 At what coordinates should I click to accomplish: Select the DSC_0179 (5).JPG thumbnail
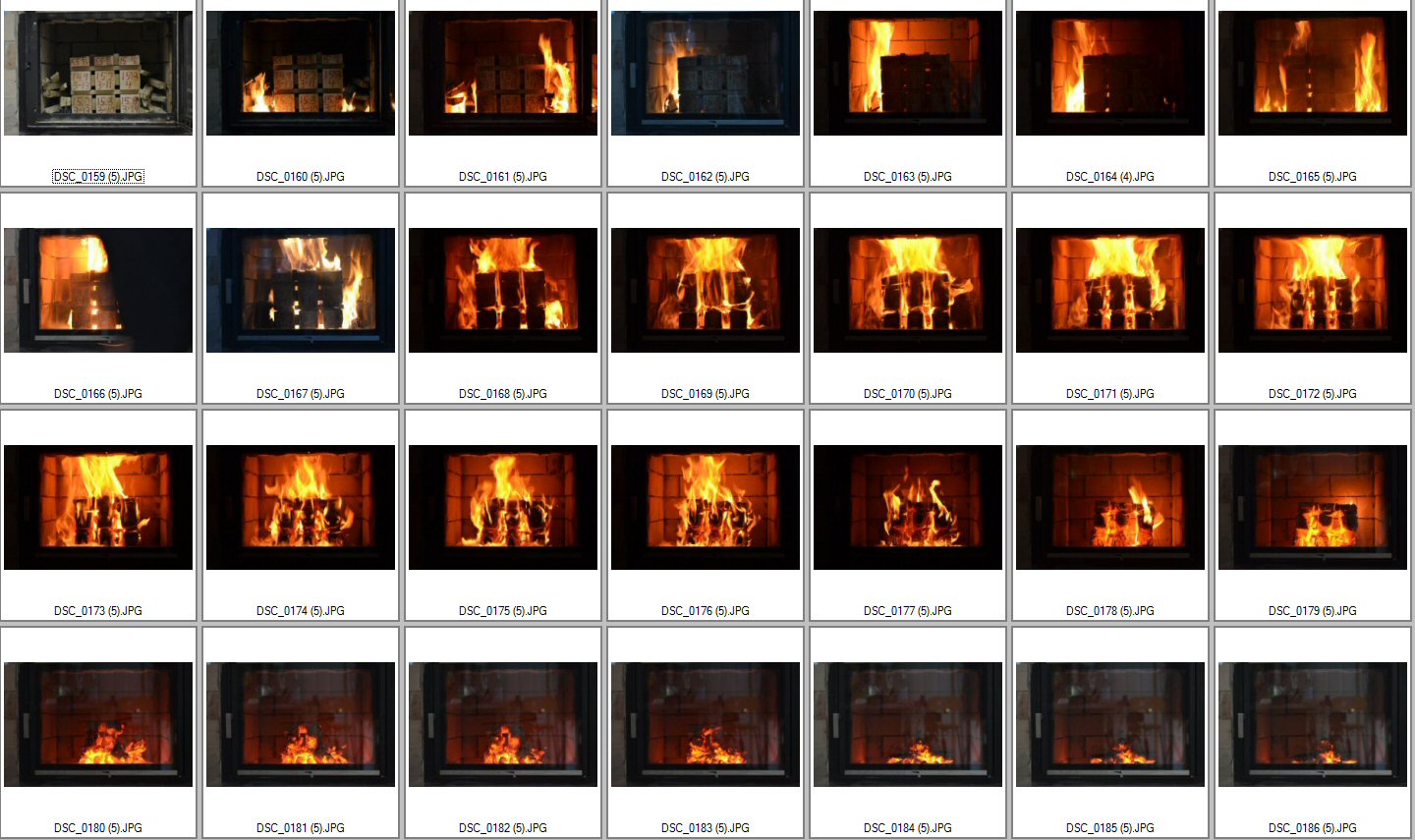(1313, 508)
